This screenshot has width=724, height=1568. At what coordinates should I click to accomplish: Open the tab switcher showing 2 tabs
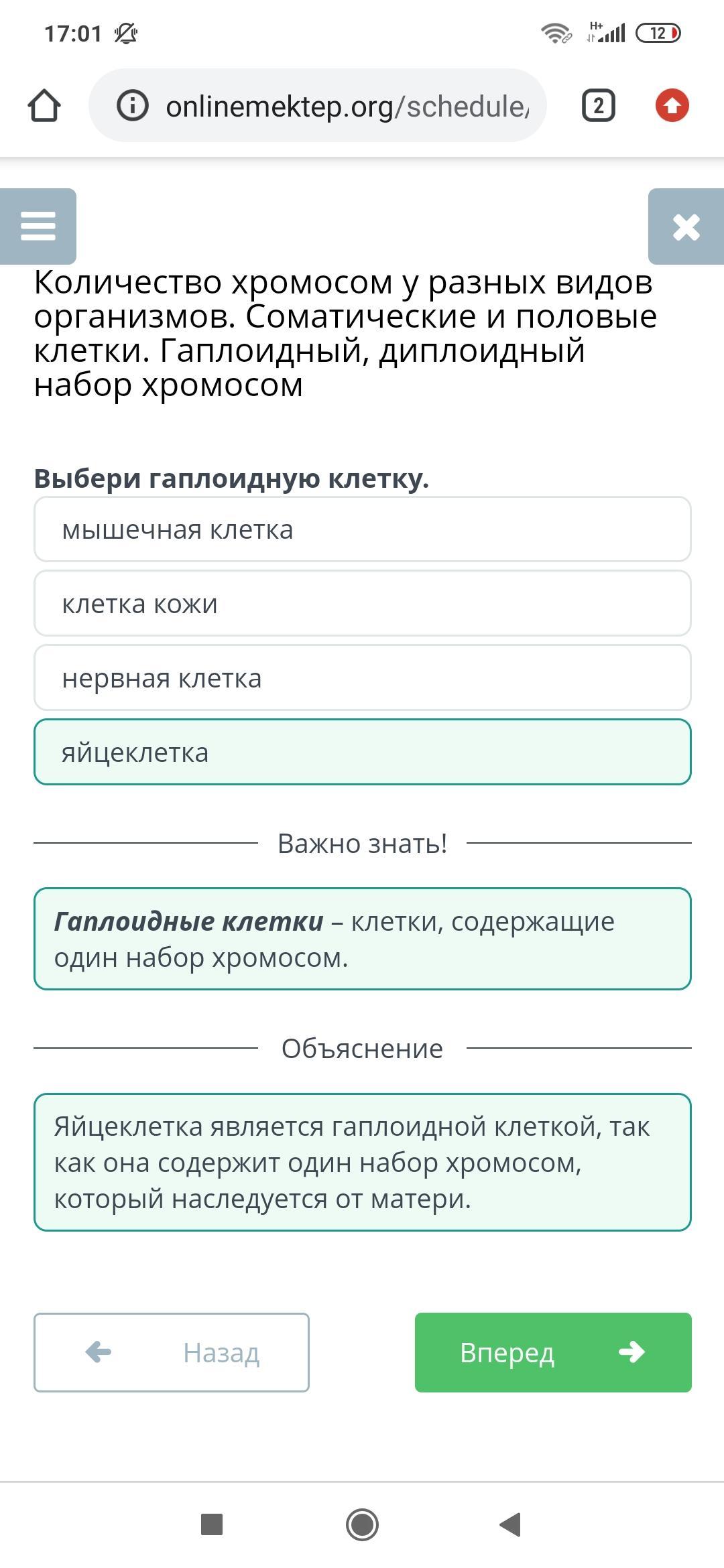[x=598, y=106]
